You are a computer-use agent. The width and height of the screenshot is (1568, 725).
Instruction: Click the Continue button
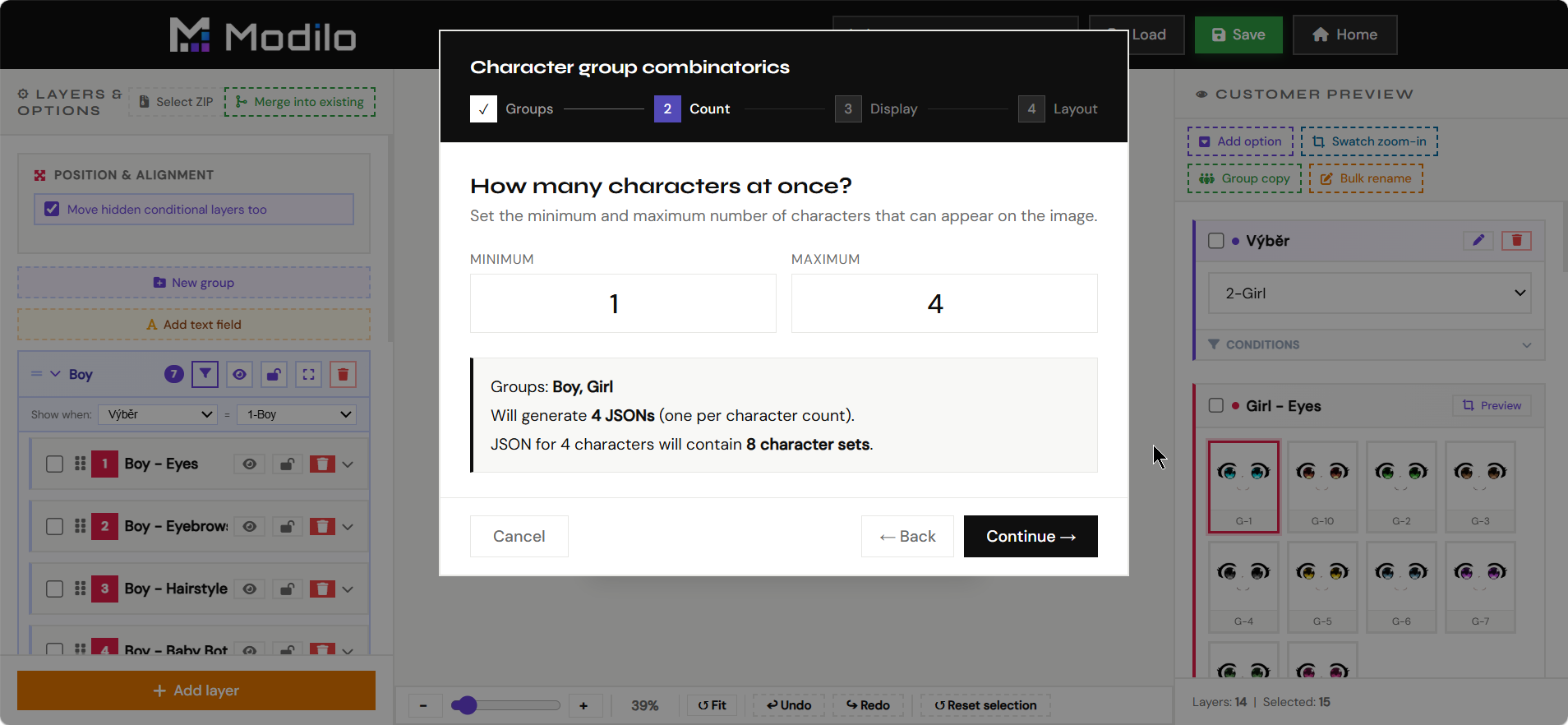tap(1031, 536)
